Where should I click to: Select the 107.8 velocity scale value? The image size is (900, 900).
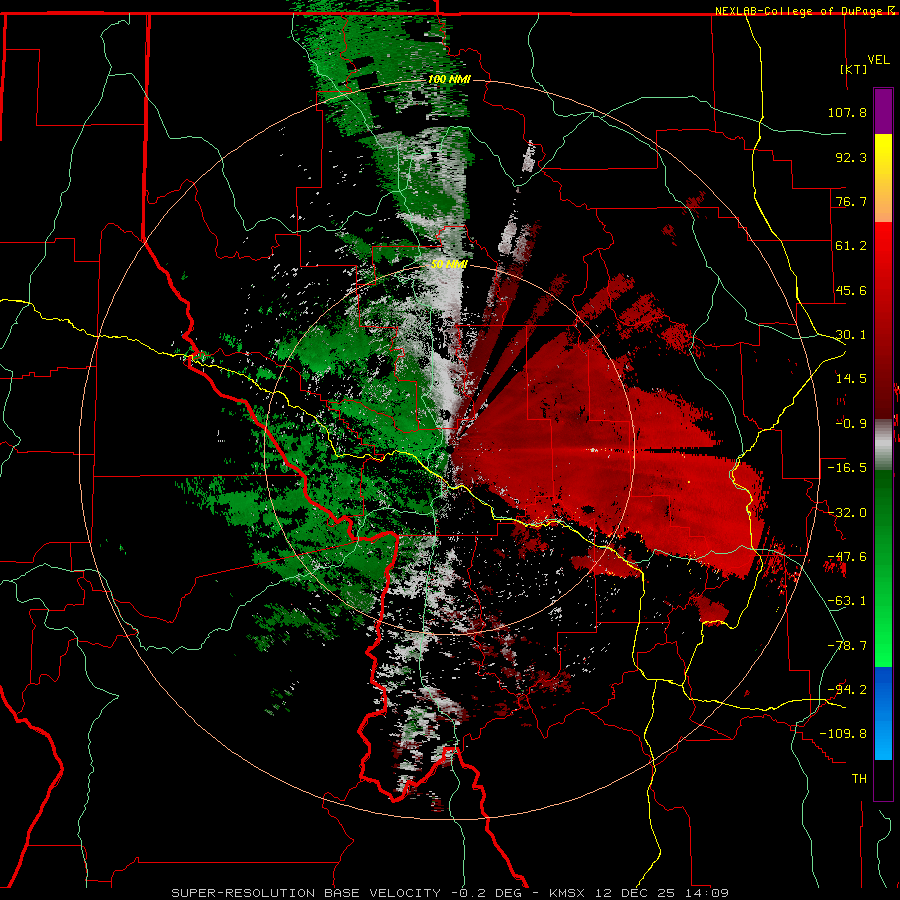pyautogui.click(x=847, y=112)
